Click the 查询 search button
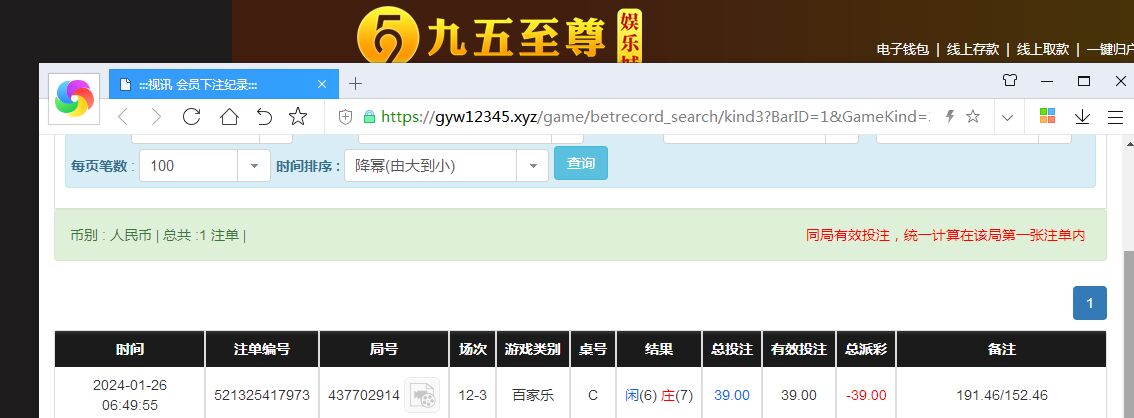Viewport: 1134px width, 418px height. click(581, 163)
